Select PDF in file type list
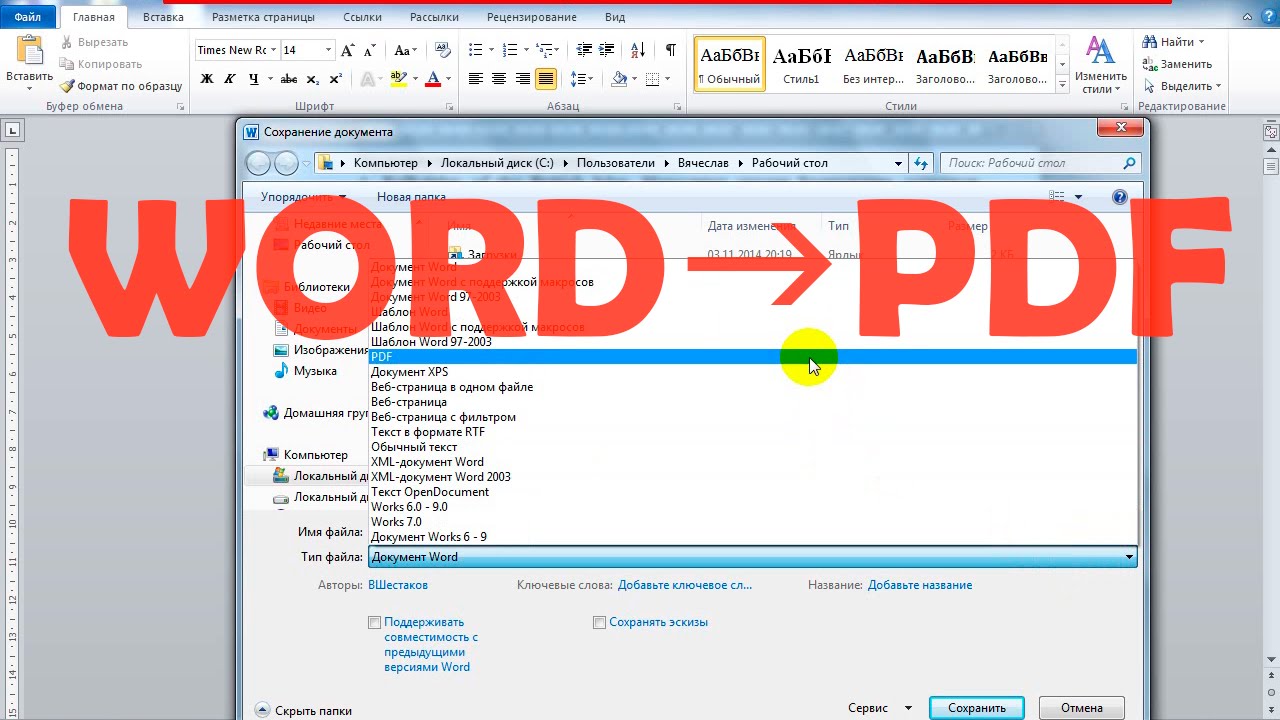Image resolution: width=1280 pixels, height=720 pixels. pyautogui.click(x=753, y=357)
